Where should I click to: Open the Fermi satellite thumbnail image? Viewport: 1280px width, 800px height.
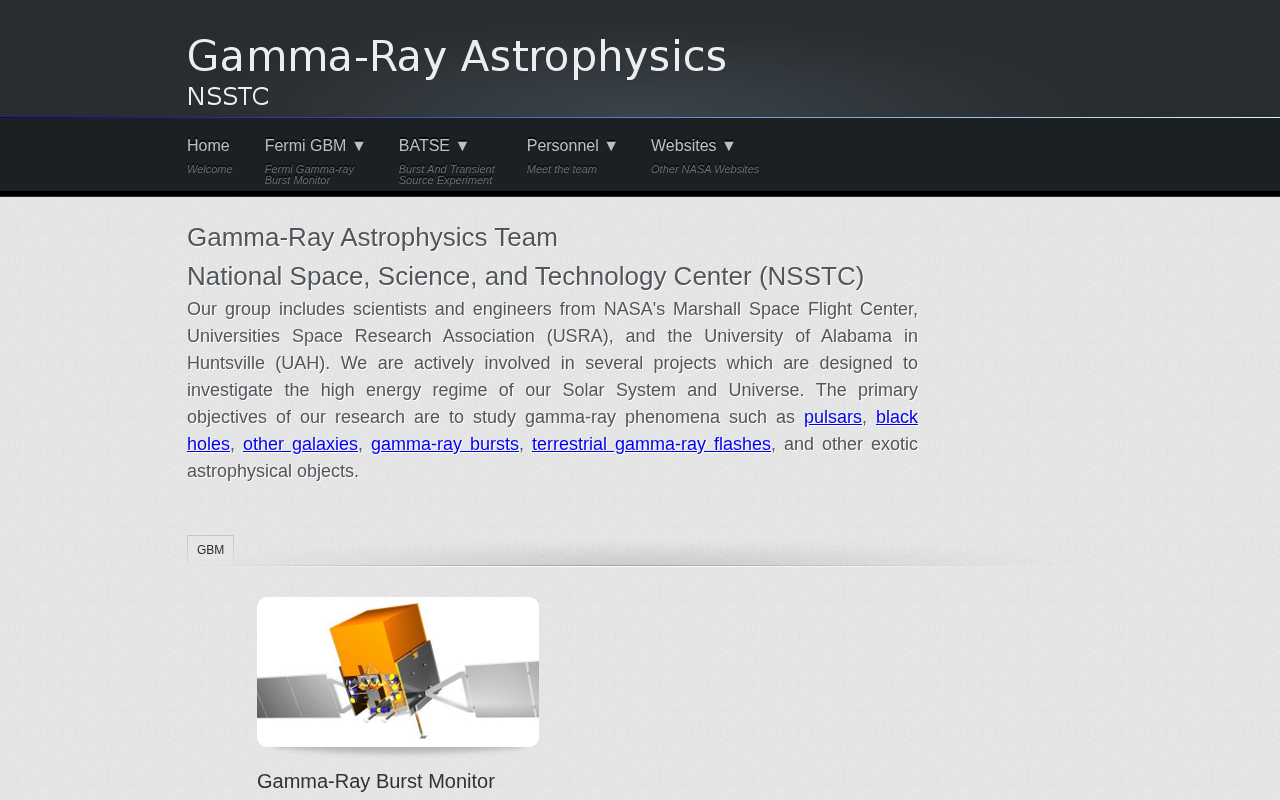click(x=398, y=672)
